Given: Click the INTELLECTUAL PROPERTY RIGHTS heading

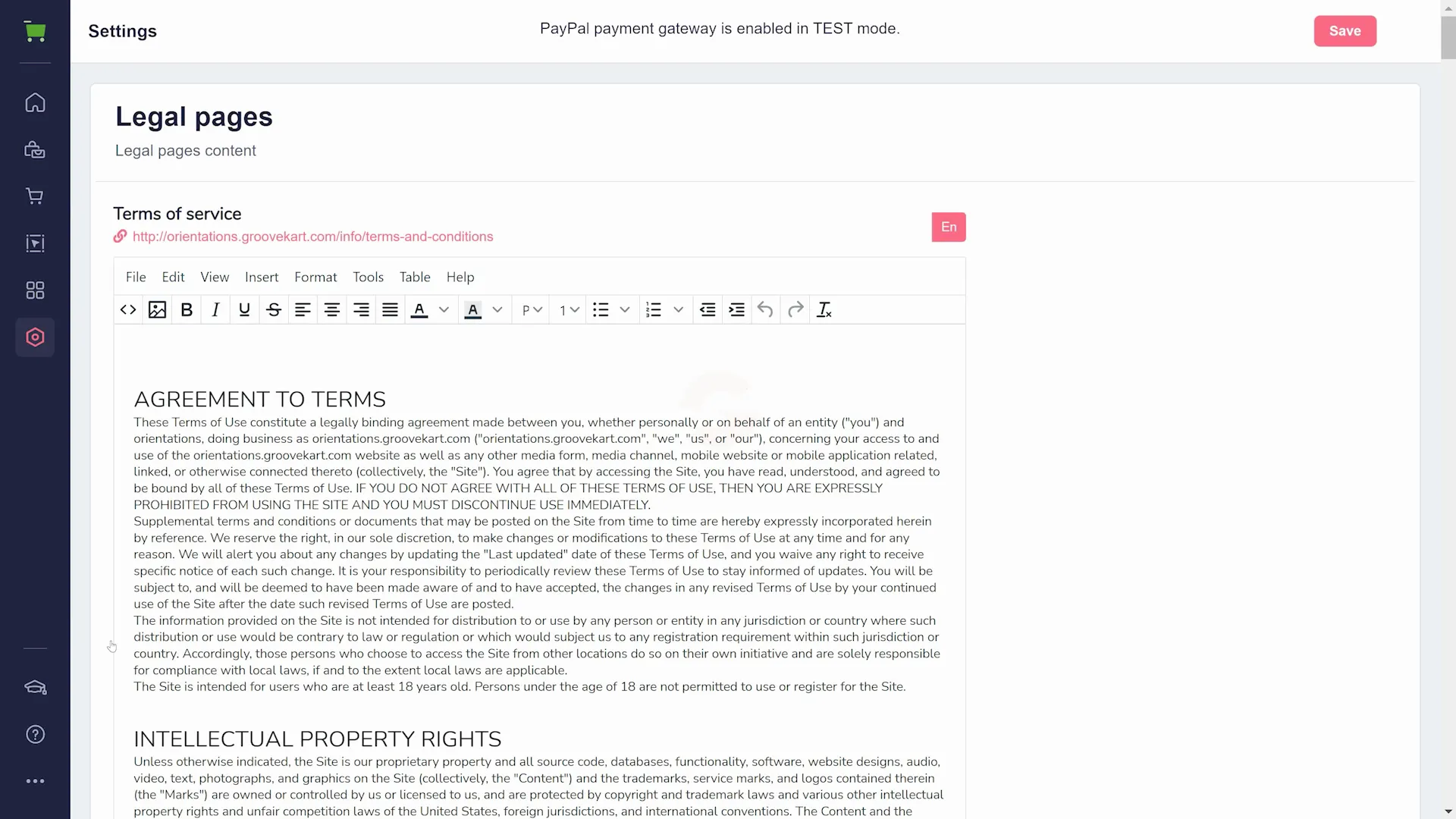Looking at the screenshot, I should (x=317, y=739).
